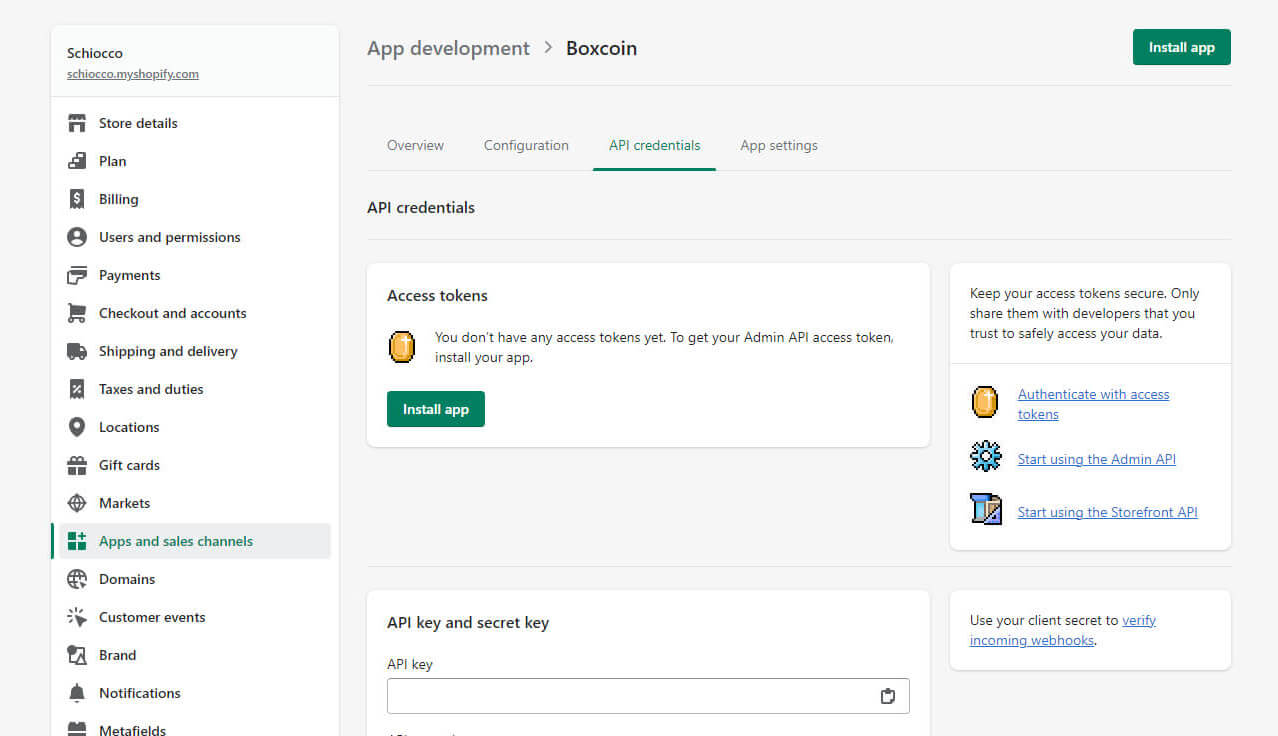1278x736 pixels.
Task: Click the Checkout and accounts cart icon
Action: 77,313
